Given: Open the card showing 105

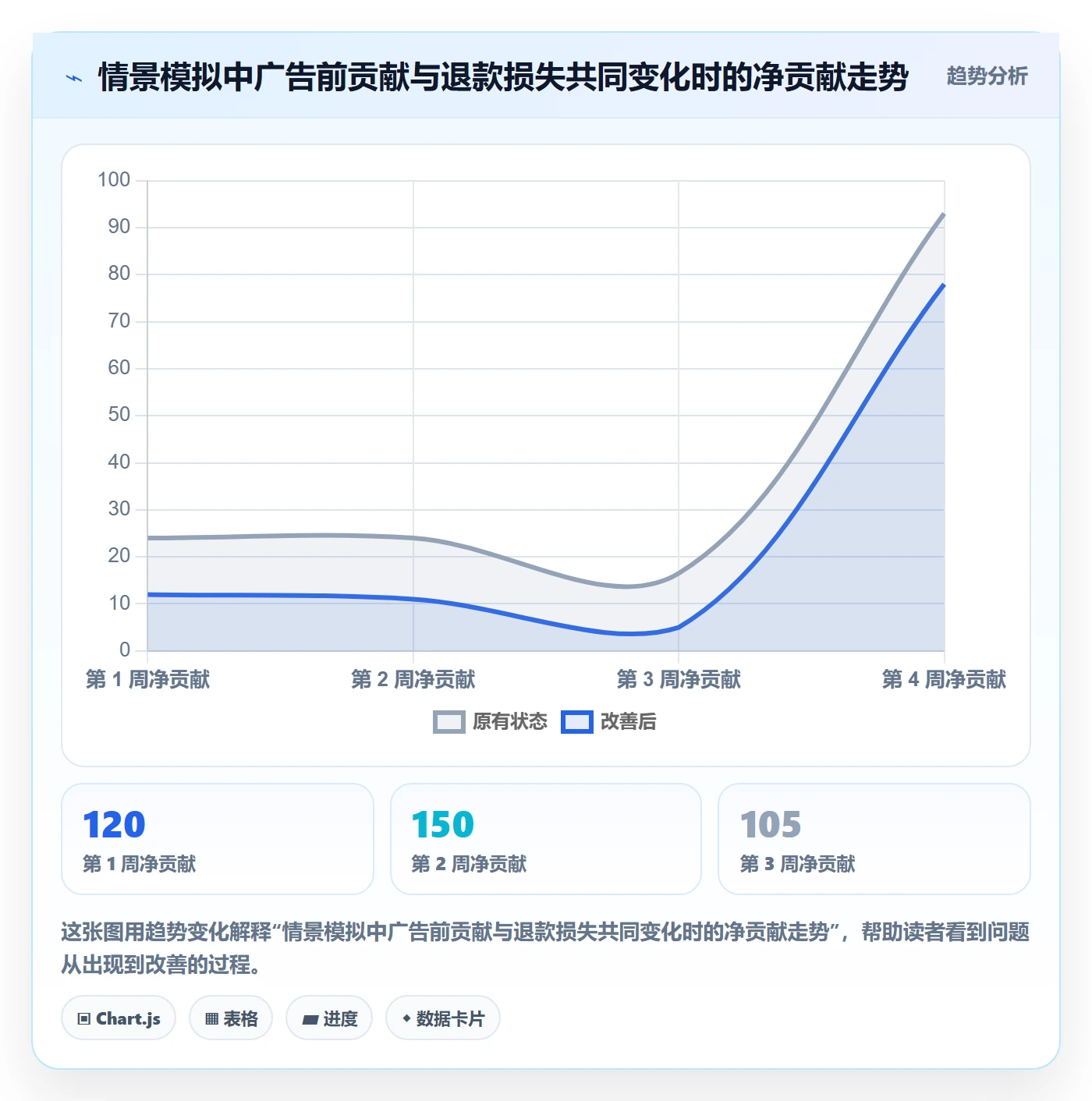Looking at the screenshot, I should 874,839.
